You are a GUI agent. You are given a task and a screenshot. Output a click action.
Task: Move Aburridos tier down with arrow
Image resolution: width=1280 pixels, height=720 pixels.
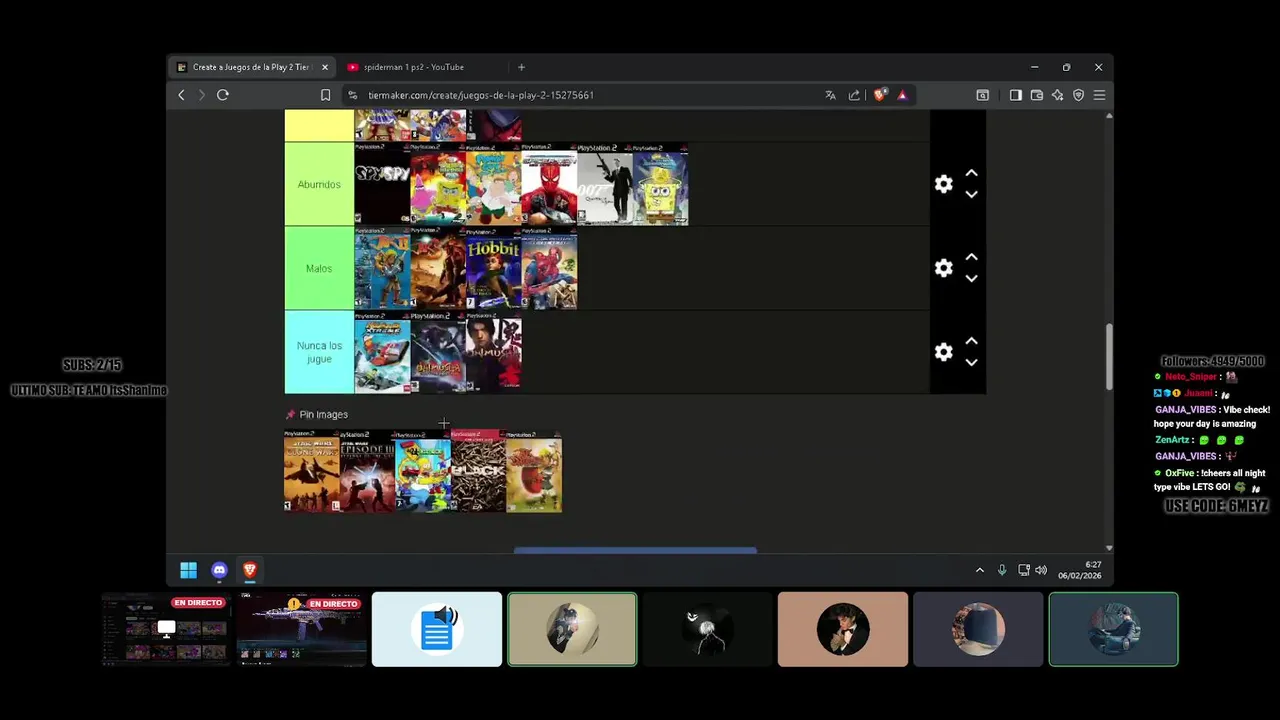(x=971, y=195)
